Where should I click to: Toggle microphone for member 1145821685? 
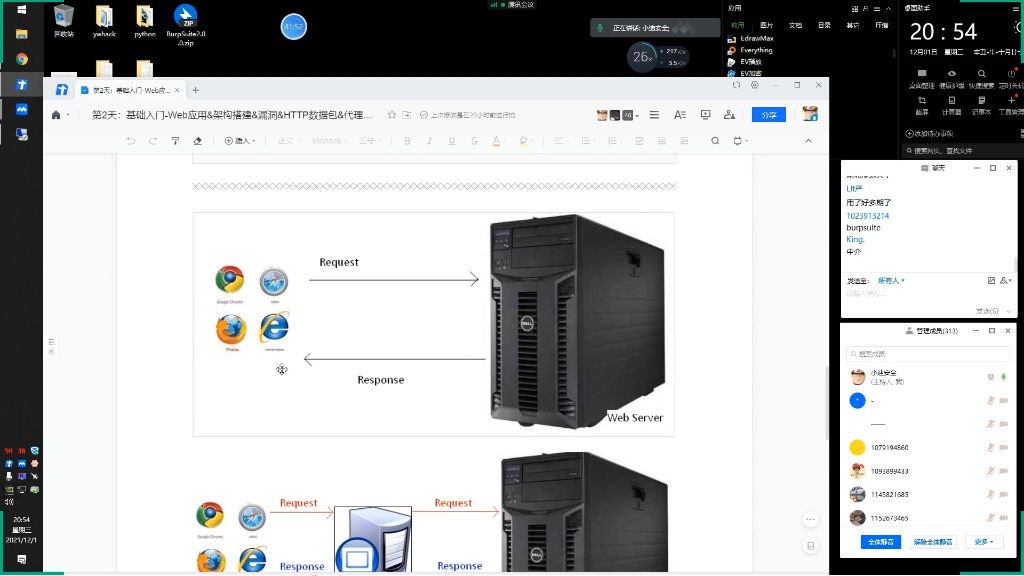(991, 494)
